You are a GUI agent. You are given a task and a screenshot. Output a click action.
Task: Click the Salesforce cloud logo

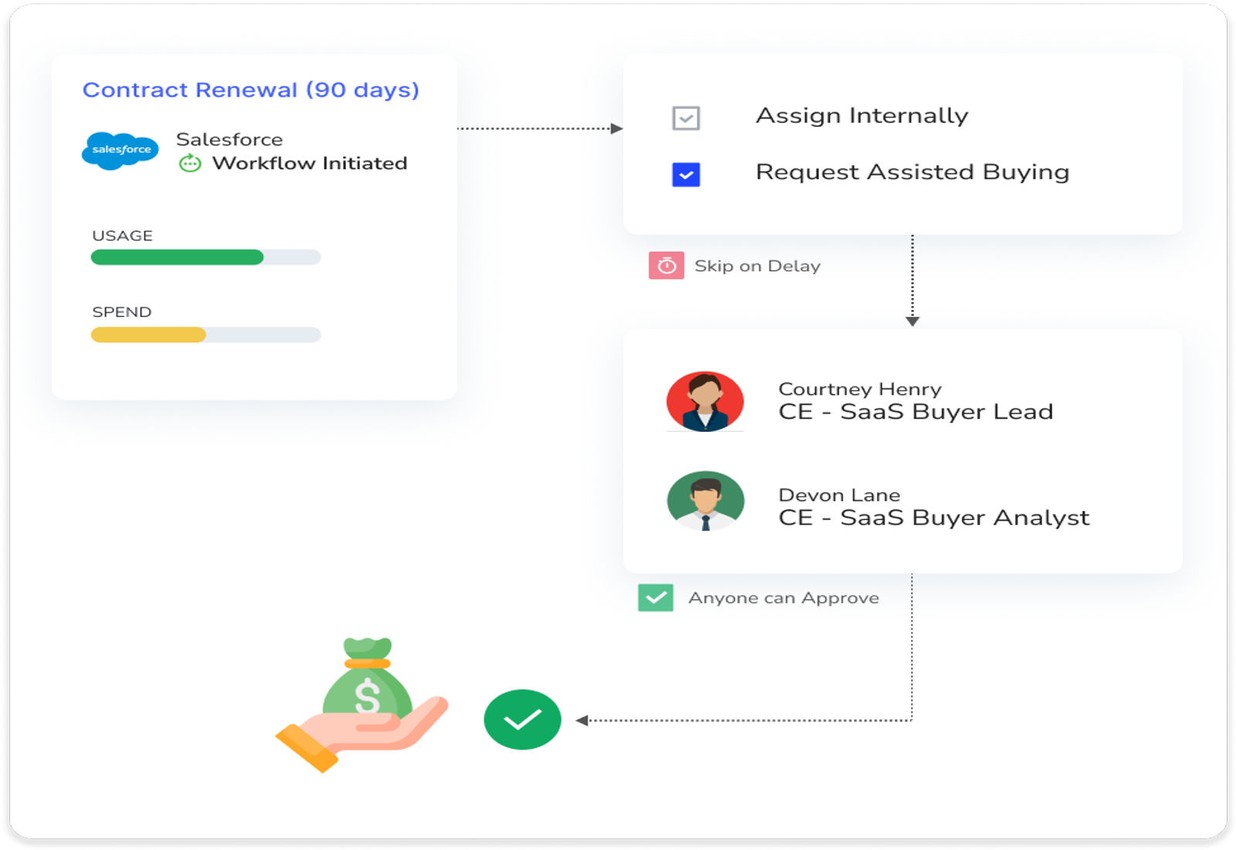point(120,150)
